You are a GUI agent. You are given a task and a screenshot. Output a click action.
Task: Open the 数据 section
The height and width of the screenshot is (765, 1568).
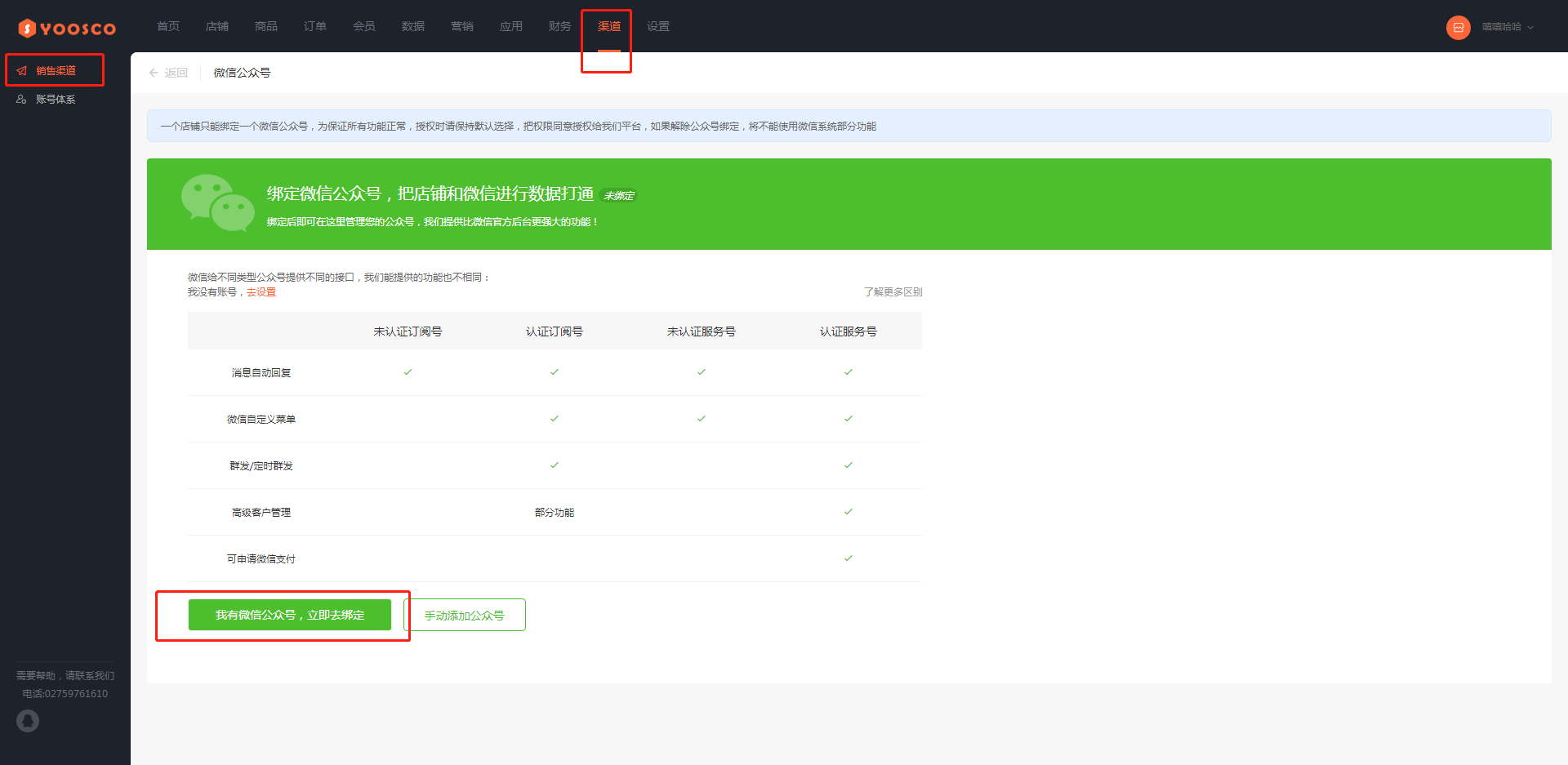(413, 26)
